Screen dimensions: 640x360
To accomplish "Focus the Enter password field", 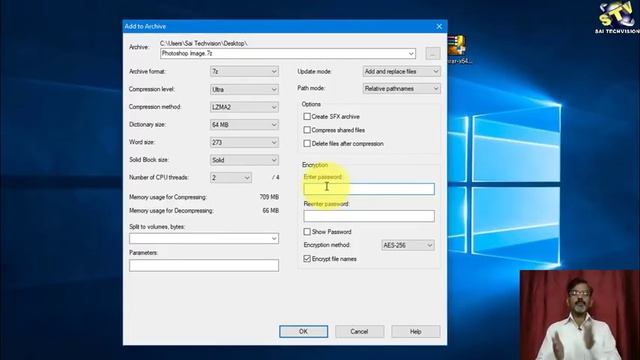I will [369, 189].
